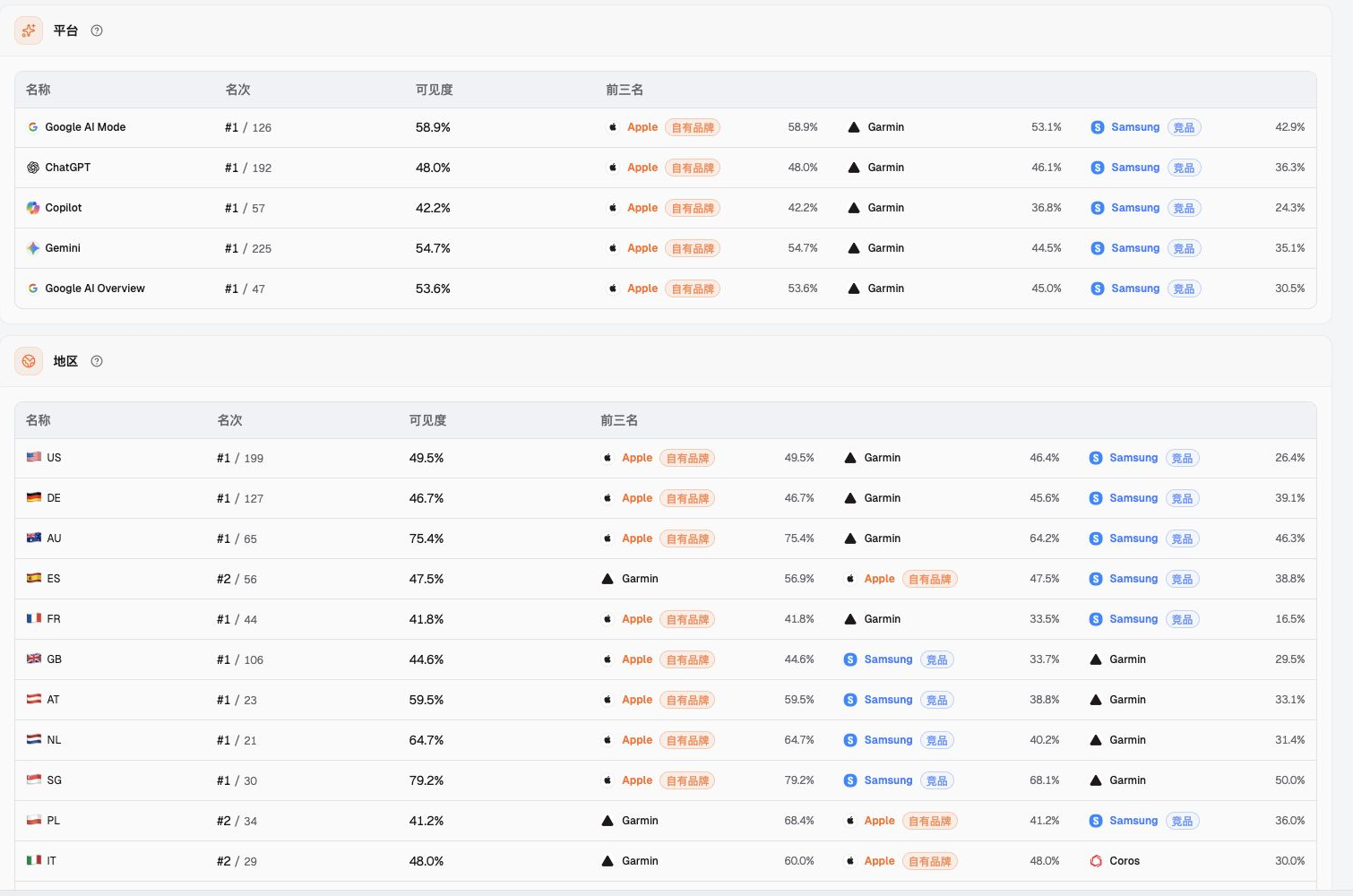1353x896 pixels.
Task: Click the Apple logo in PL row
Action: 850,821
